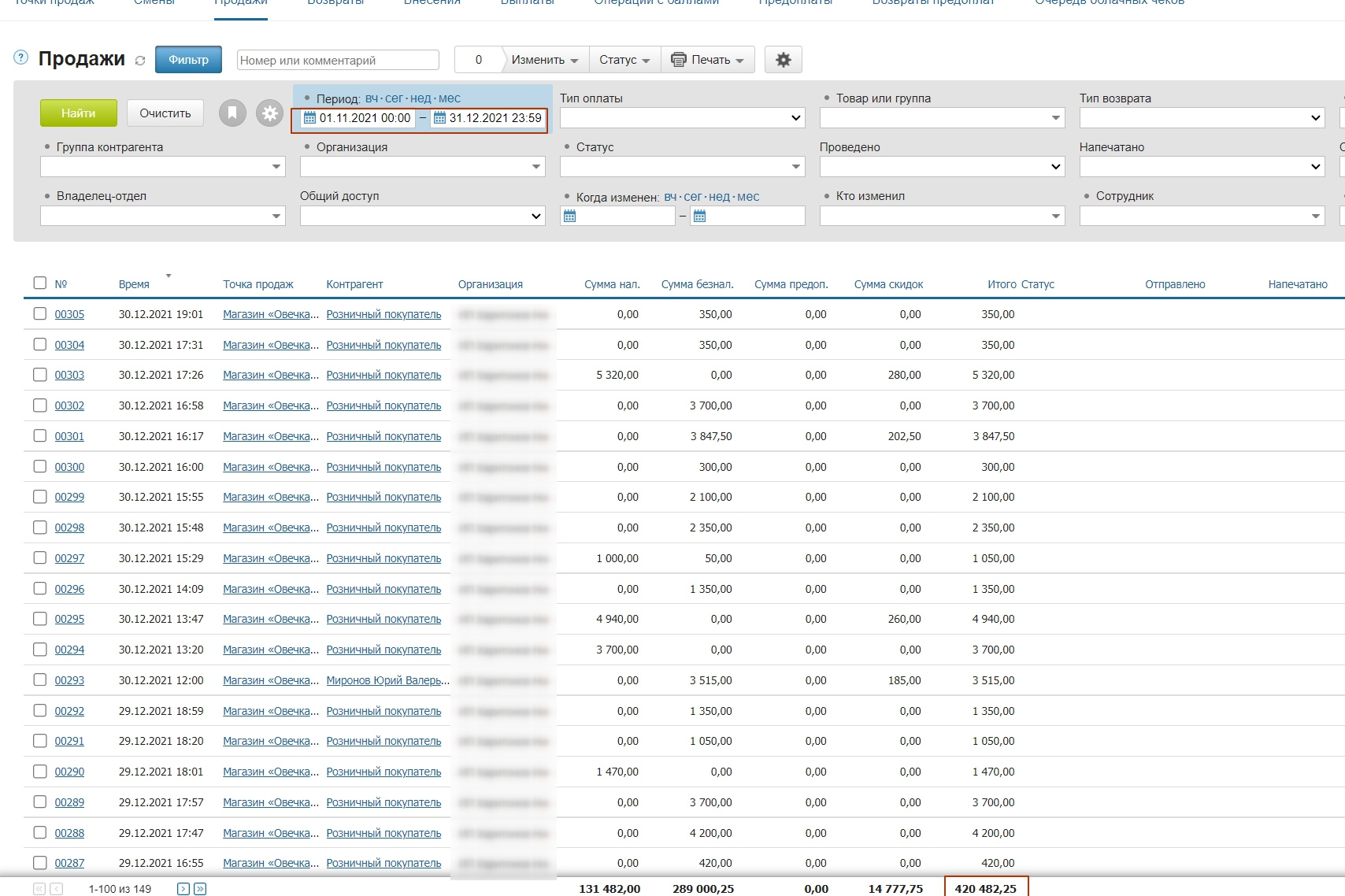Open the Изменить dropdown menu
Viewport: 1345px width, 896px height.
coord(545,60)
